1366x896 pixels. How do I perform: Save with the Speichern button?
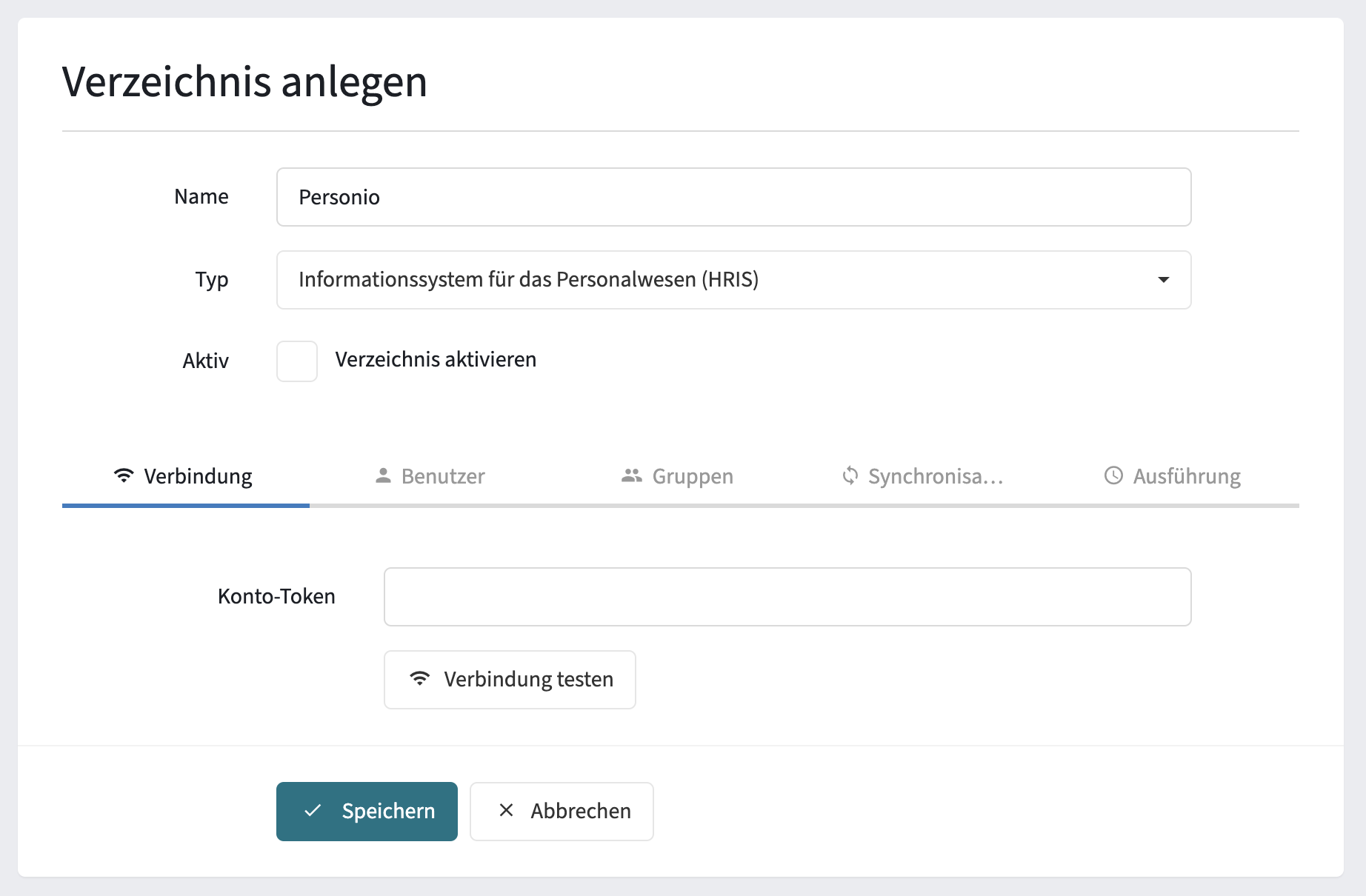click(367, 812)
